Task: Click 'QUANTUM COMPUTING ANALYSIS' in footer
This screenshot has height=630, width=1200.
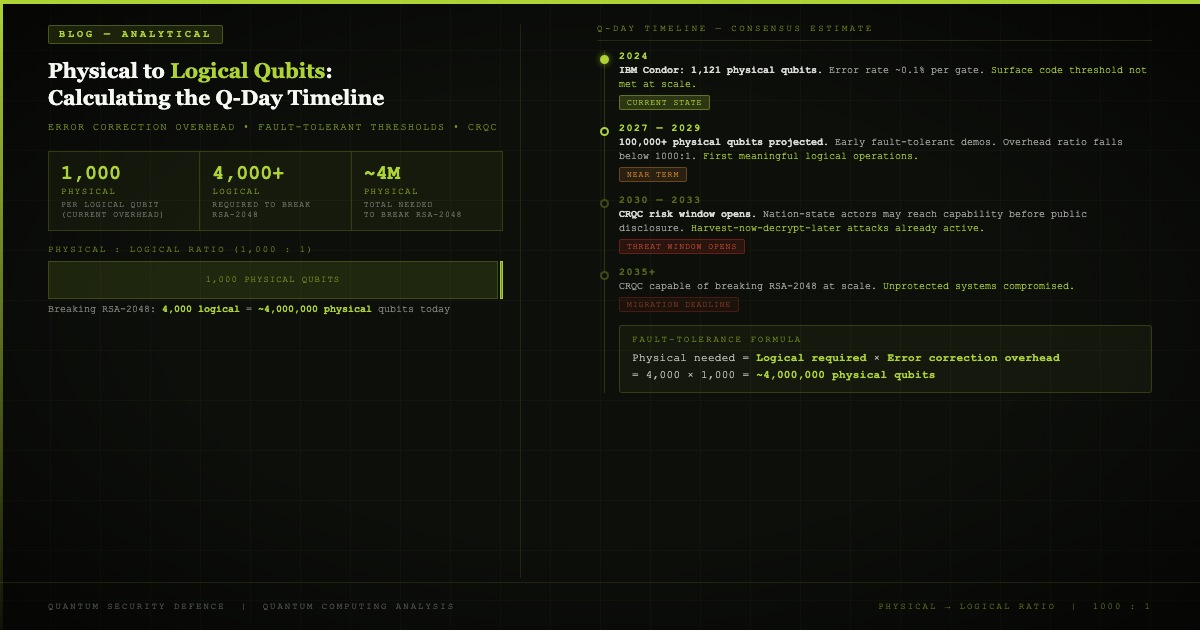Action: [x=358, y=606]
